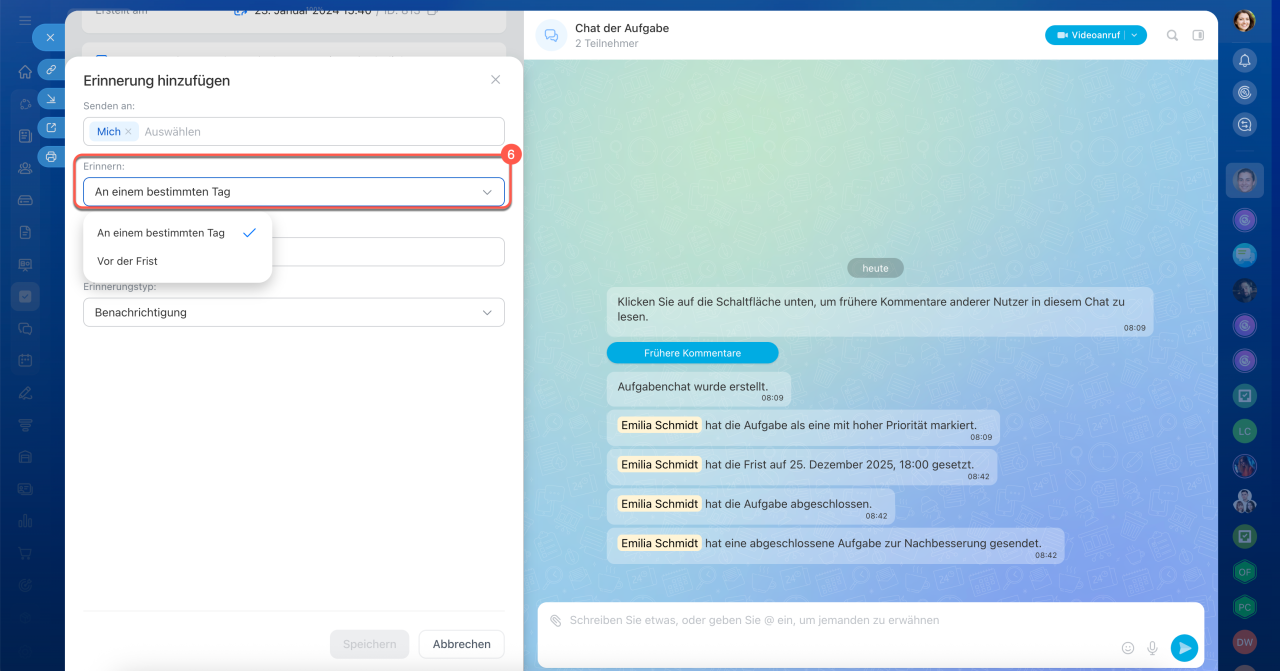The width and height of the screenshot is (1280, 671).
Task: Open the Erinnern dropdown
Action: click(294, 192)
